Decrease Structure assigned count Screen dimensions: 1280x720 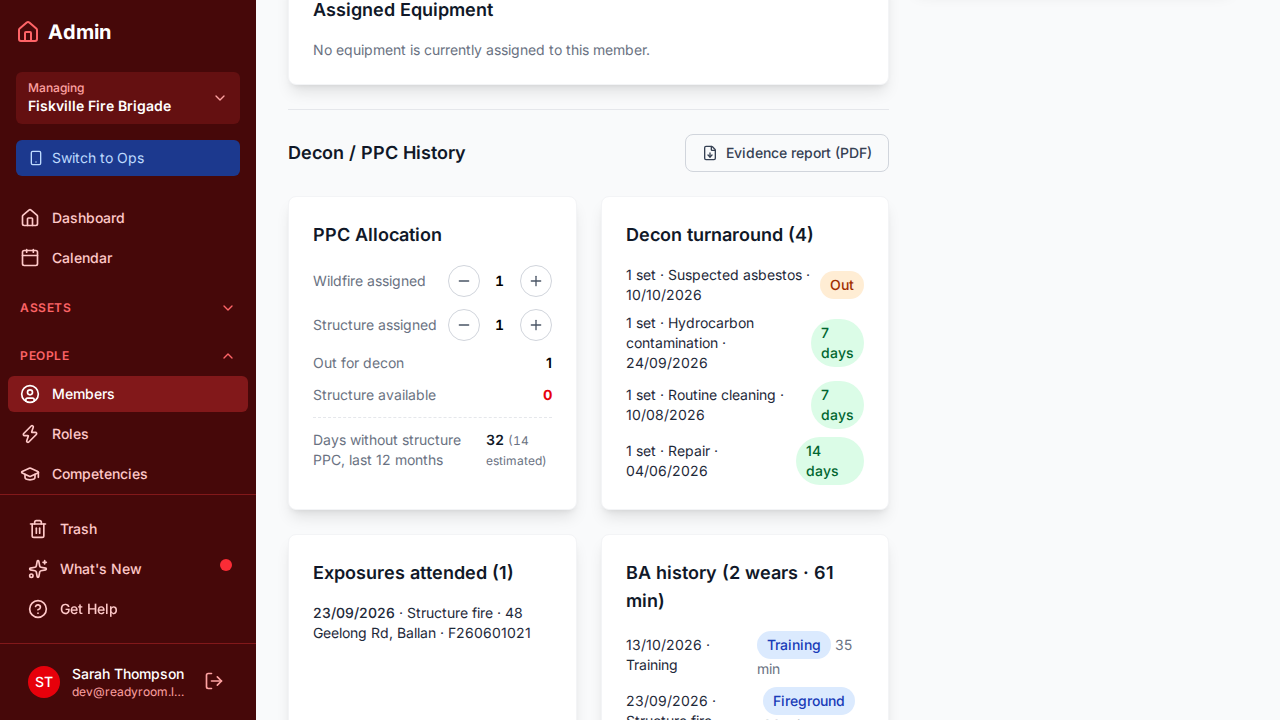(x=464, y=325)
